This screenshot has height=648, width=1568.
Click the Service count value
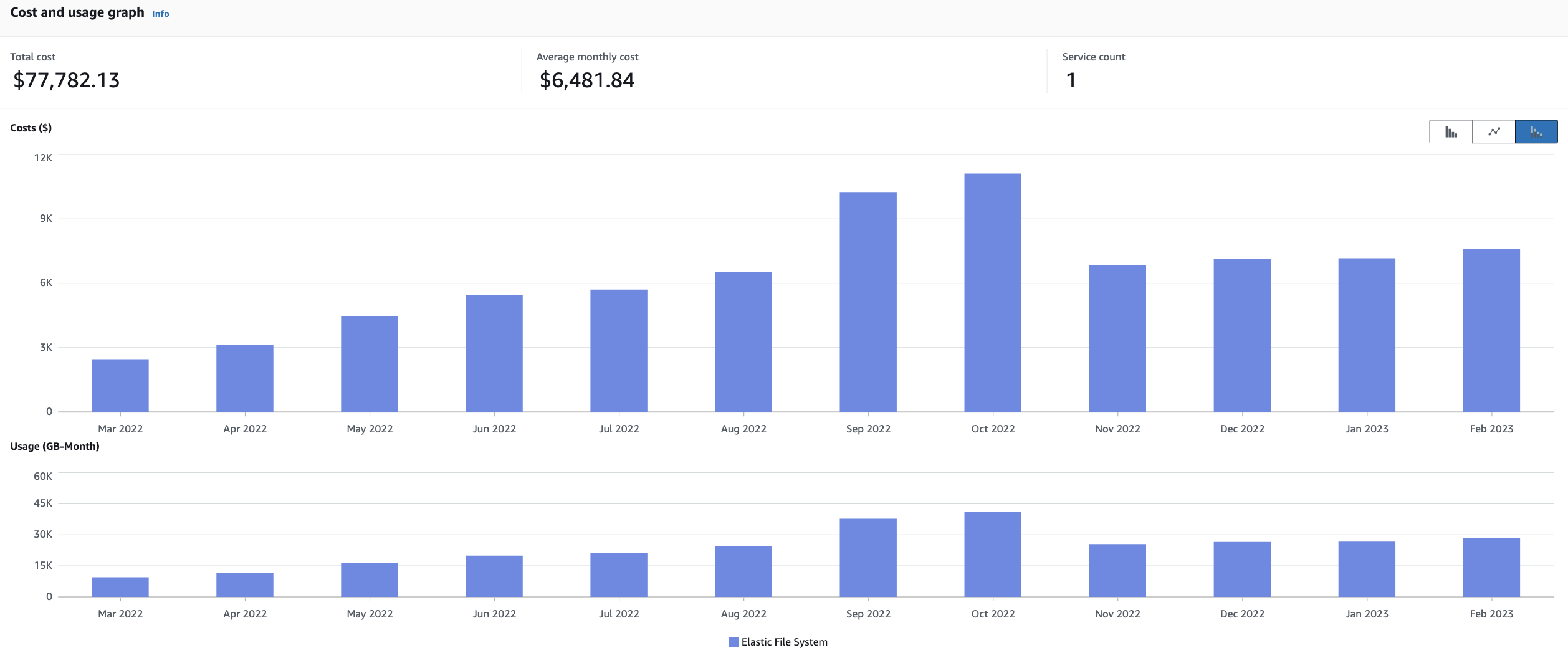pyautogui.click(x=1070, y=80)
